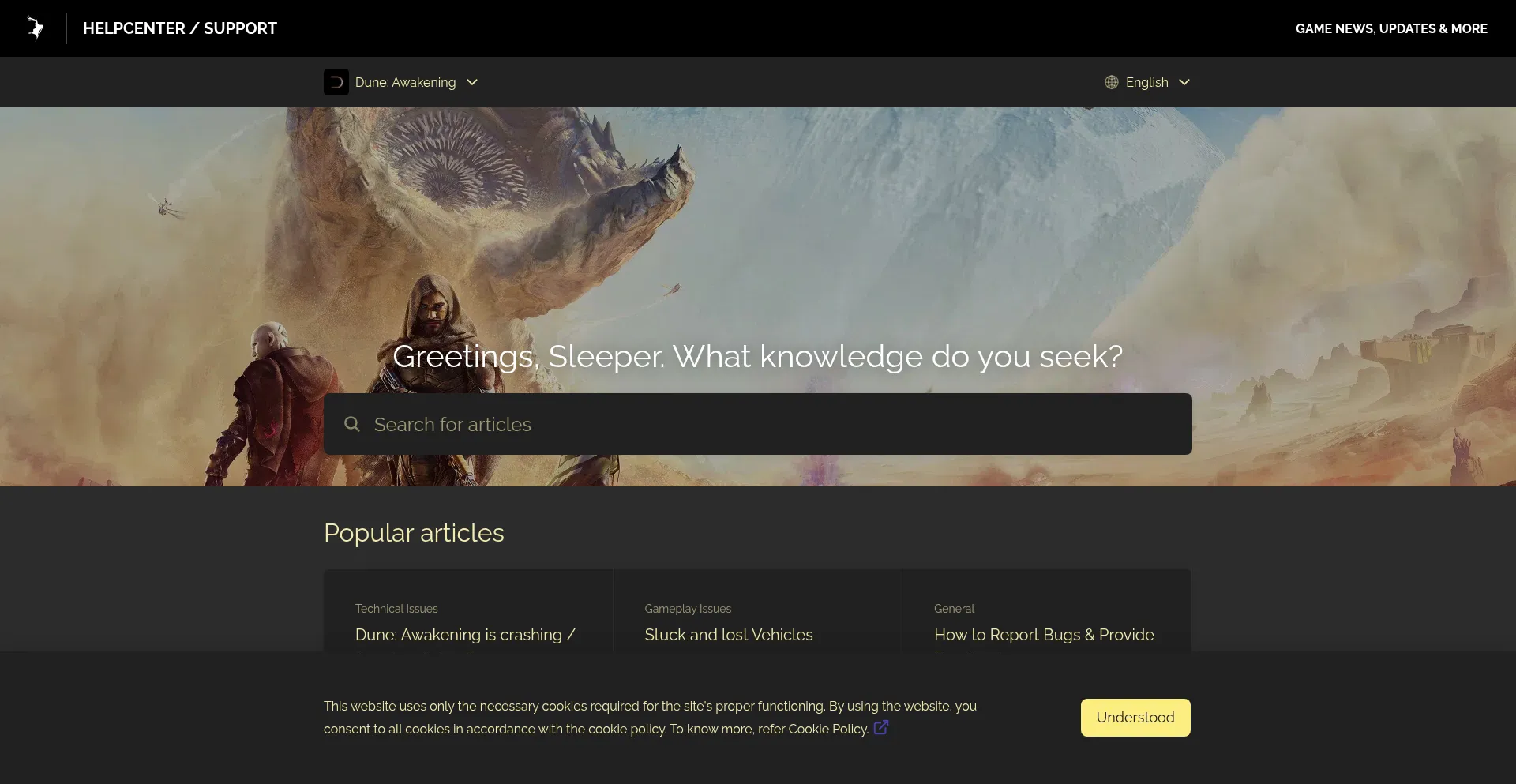Click the chevron beside Dune: Awakening
Screen dimensions: 1516x784
click(472, 82)
